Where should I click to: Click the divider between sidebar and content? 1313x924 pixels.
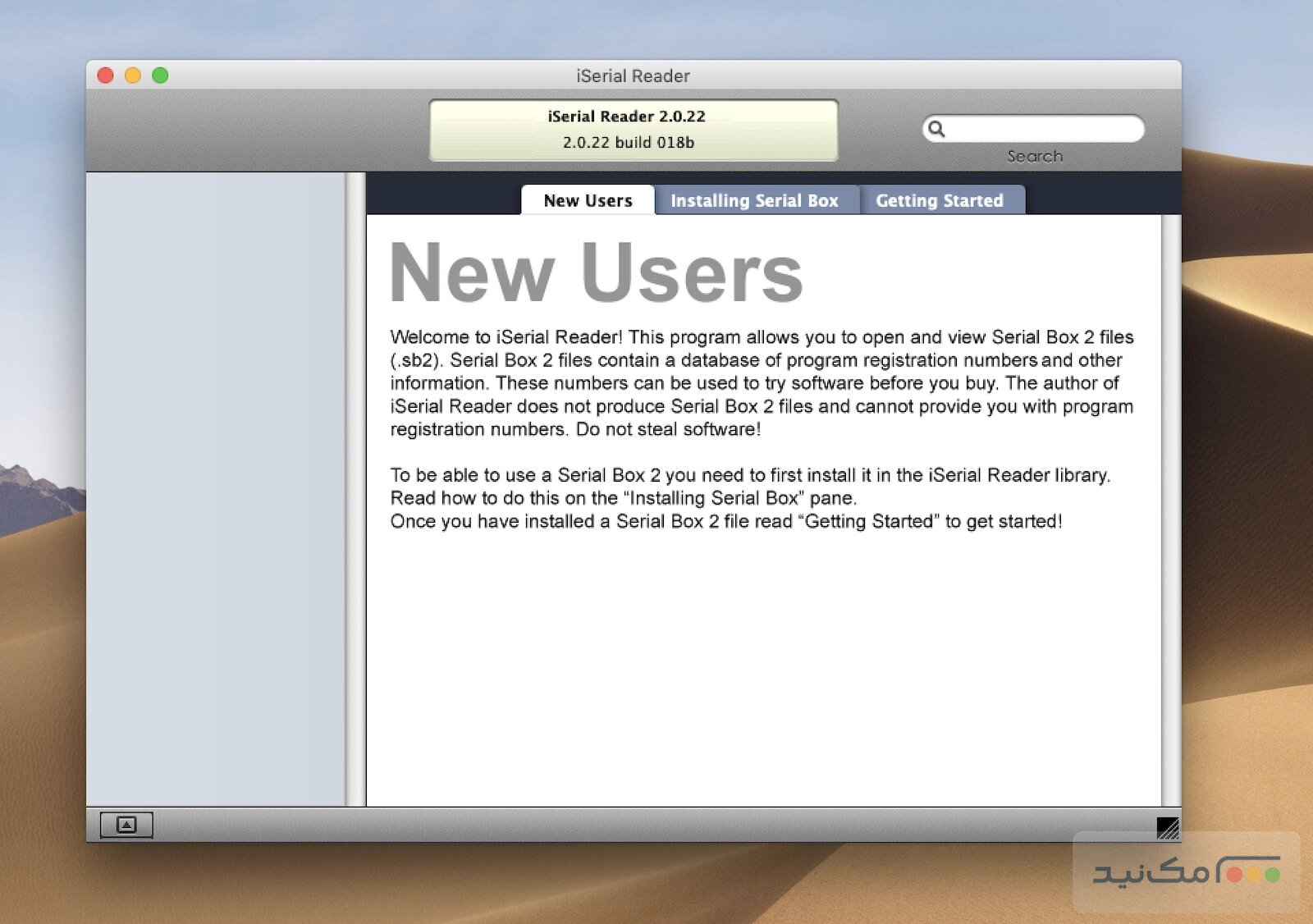click(x=356, y=488)
